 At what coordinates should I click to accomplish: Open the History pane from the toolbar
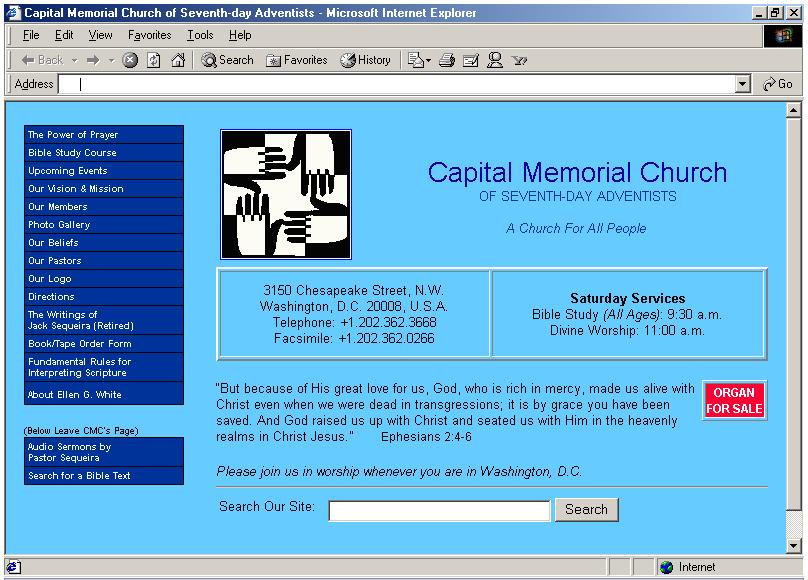click(365, 60)
